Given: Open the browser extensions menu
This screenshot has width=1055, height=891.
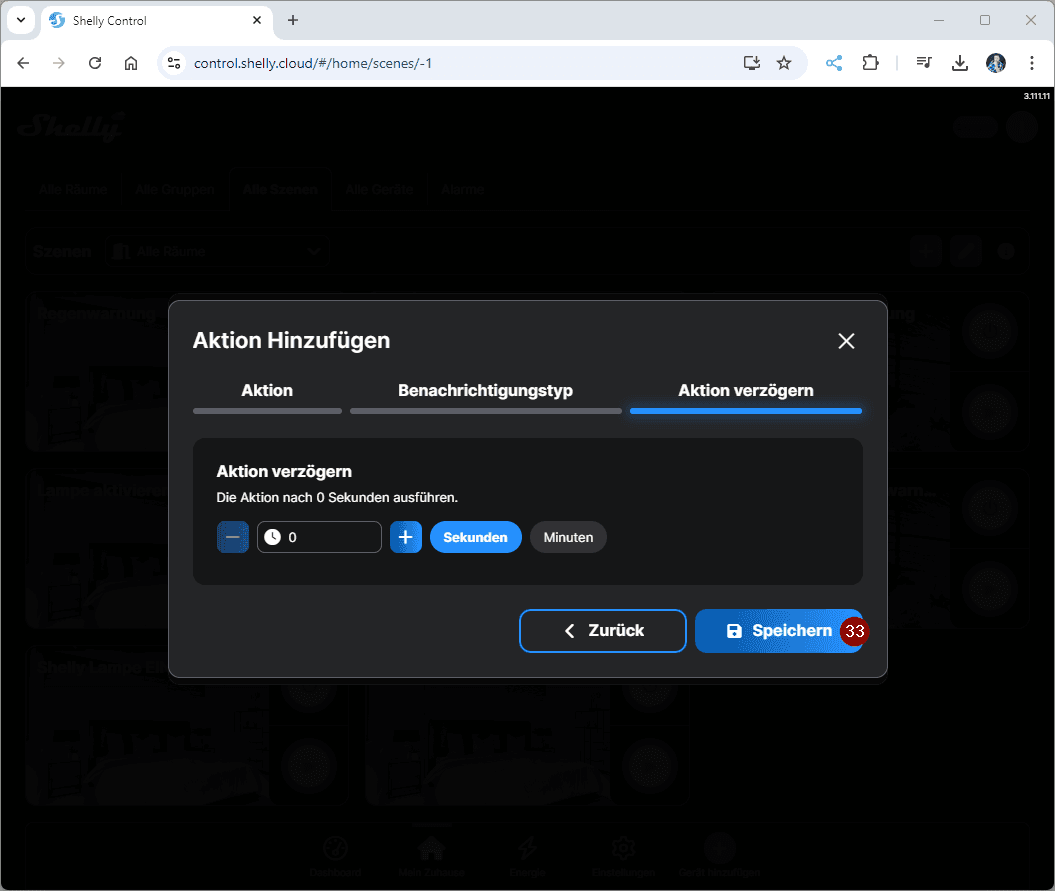Looking at the screenshot, I should click(x=870, y=63).
